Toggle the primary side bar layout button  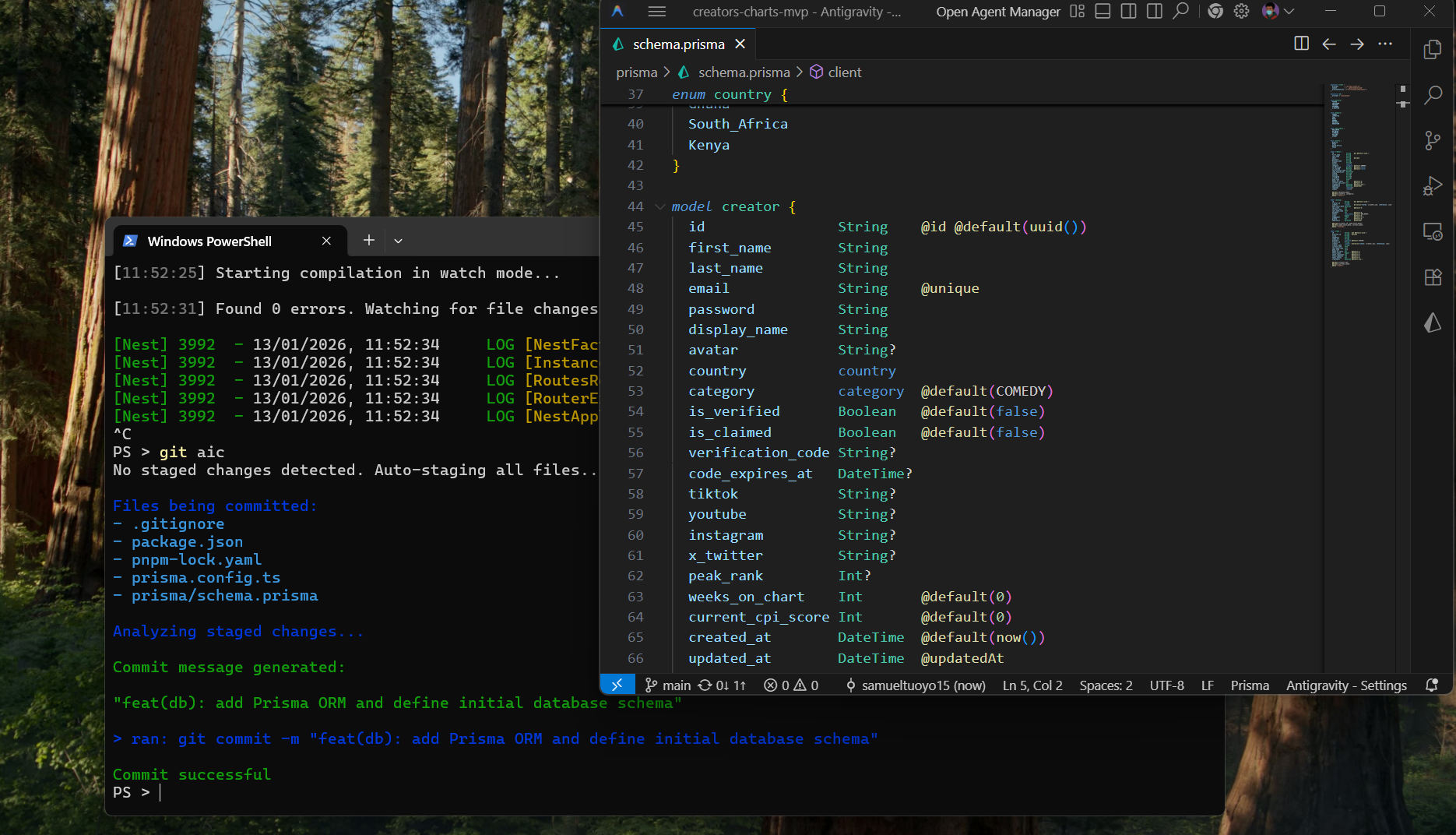click(1128, 12)
